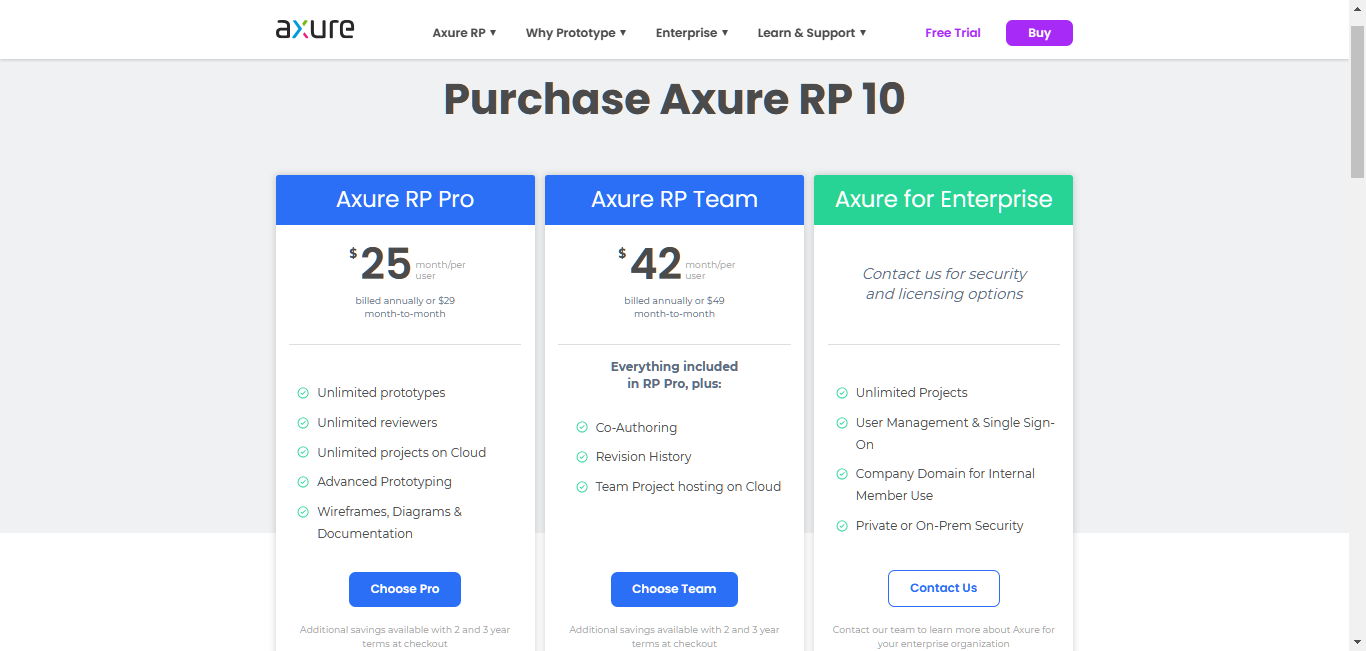Click 'Contact us for security and licensing options'
1366x651 pixels.
coord(944,284)
